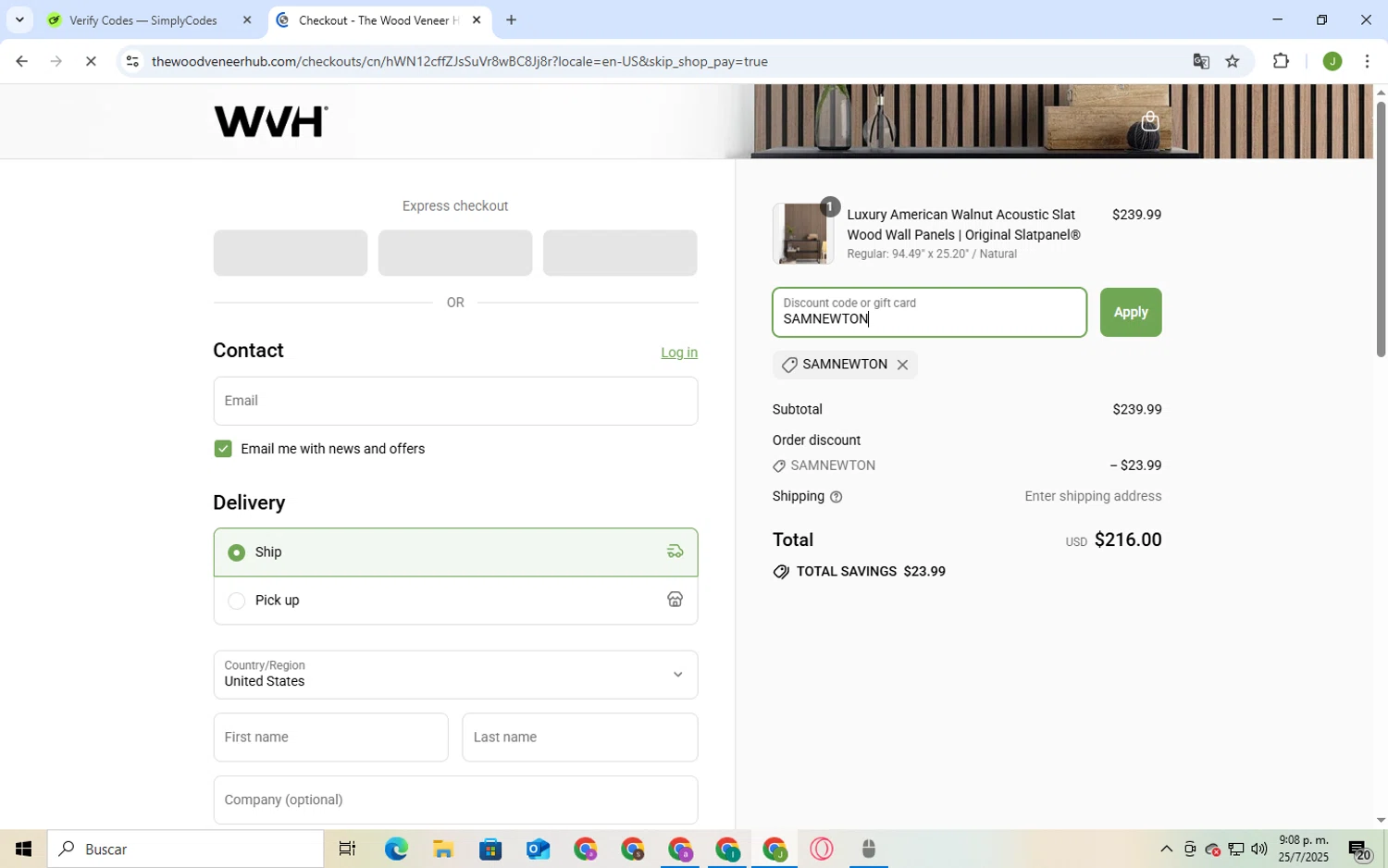Open the Chrome three-dot menu
Image resolution: width=1388 pixels, height=868 pixels.
coord(1367,61)
